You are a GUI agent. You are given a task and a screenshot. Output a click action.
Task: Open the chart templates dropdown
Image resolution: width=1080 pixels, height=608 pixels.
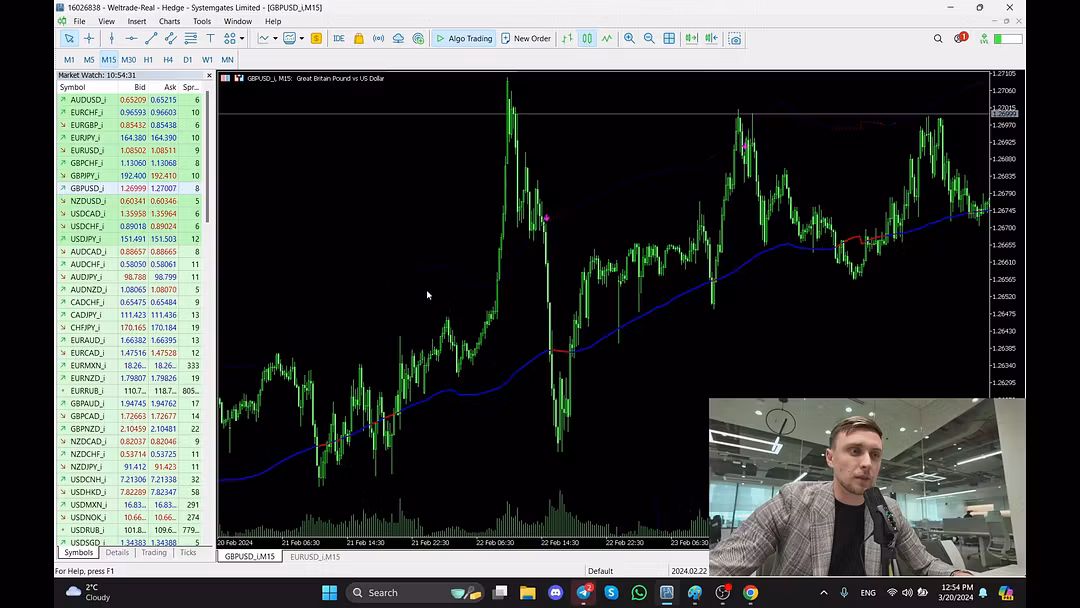(x=302, y=39)
